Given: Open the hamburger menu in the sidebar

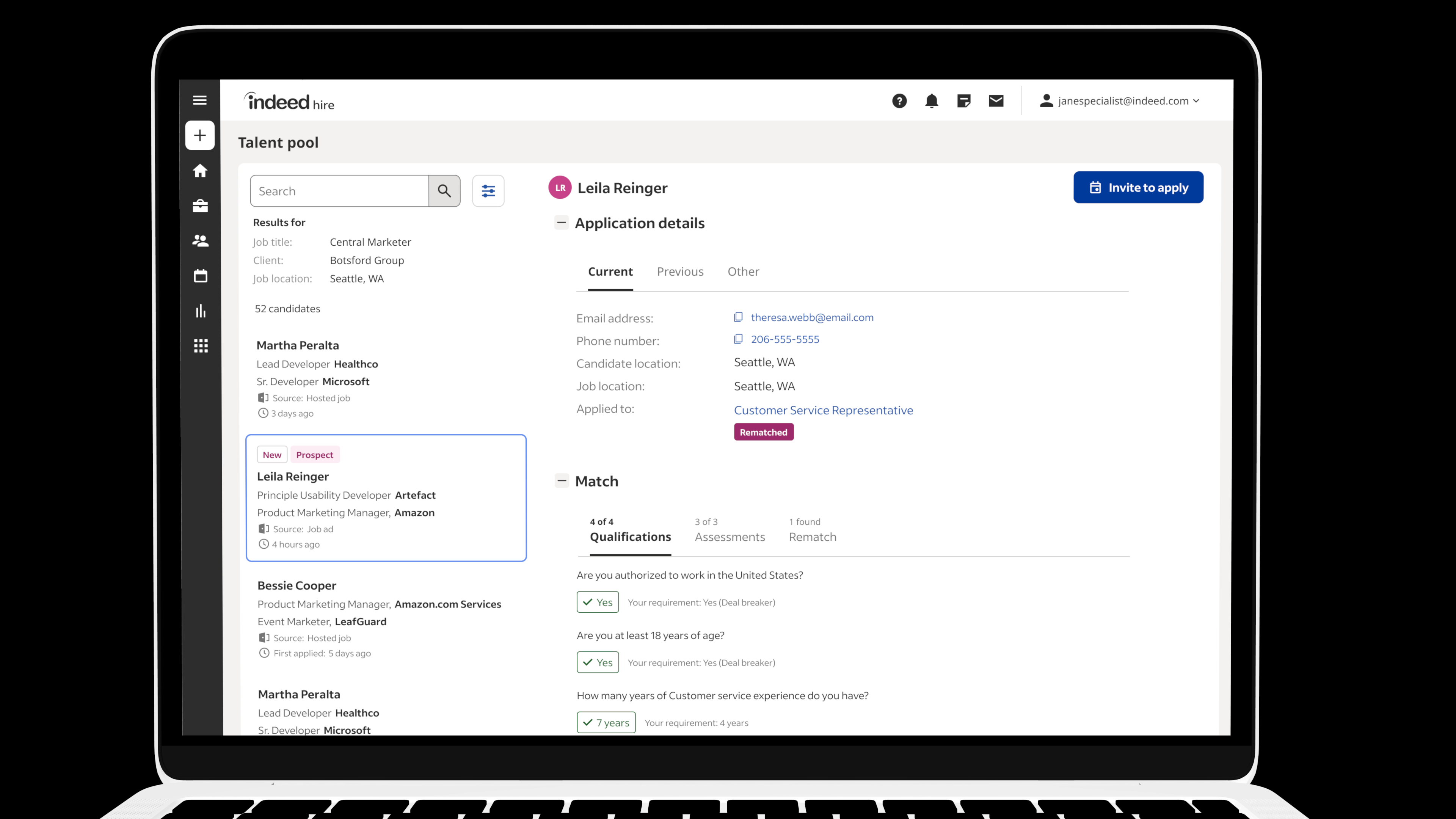Looking at the screenshot, I should click(199, 100).
